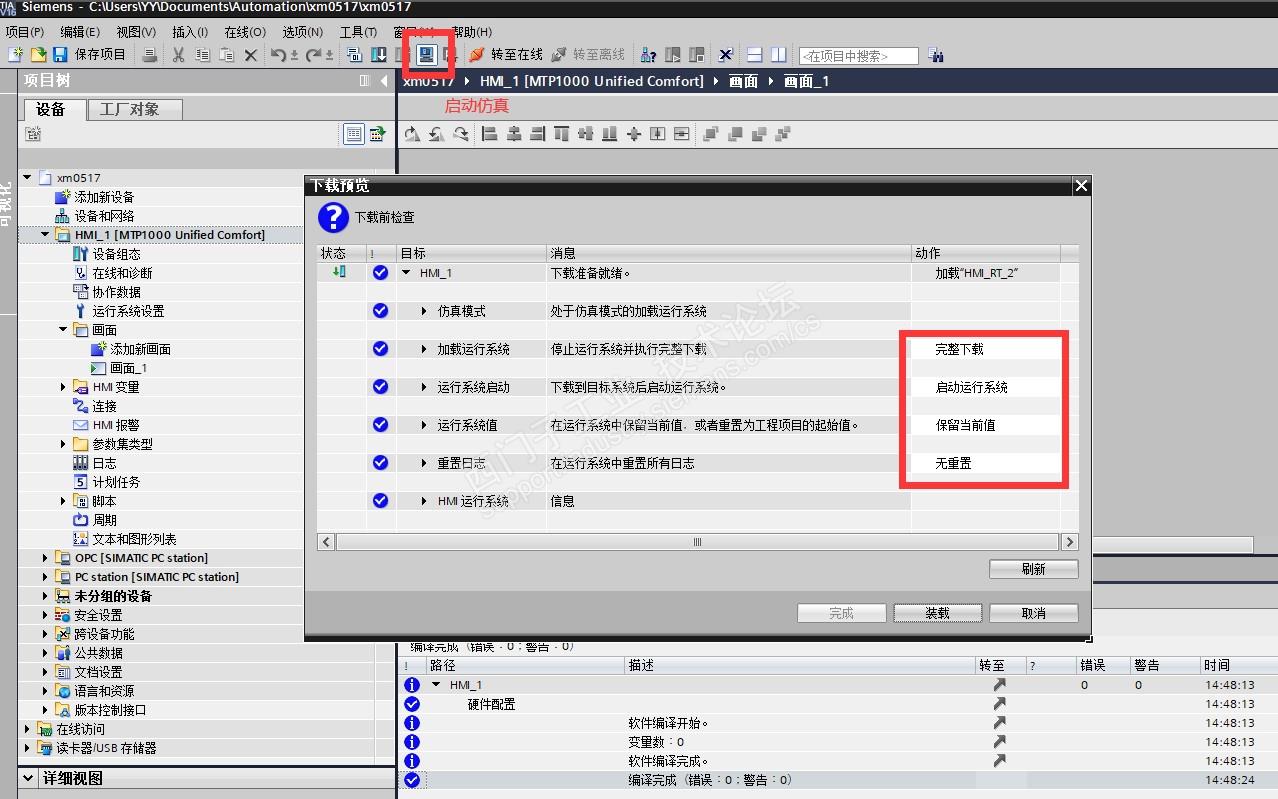This screenshot has height=799, width=1278.
Task: Collapse the HMI_1 device tree node
Action: click(x=45, y=235)
